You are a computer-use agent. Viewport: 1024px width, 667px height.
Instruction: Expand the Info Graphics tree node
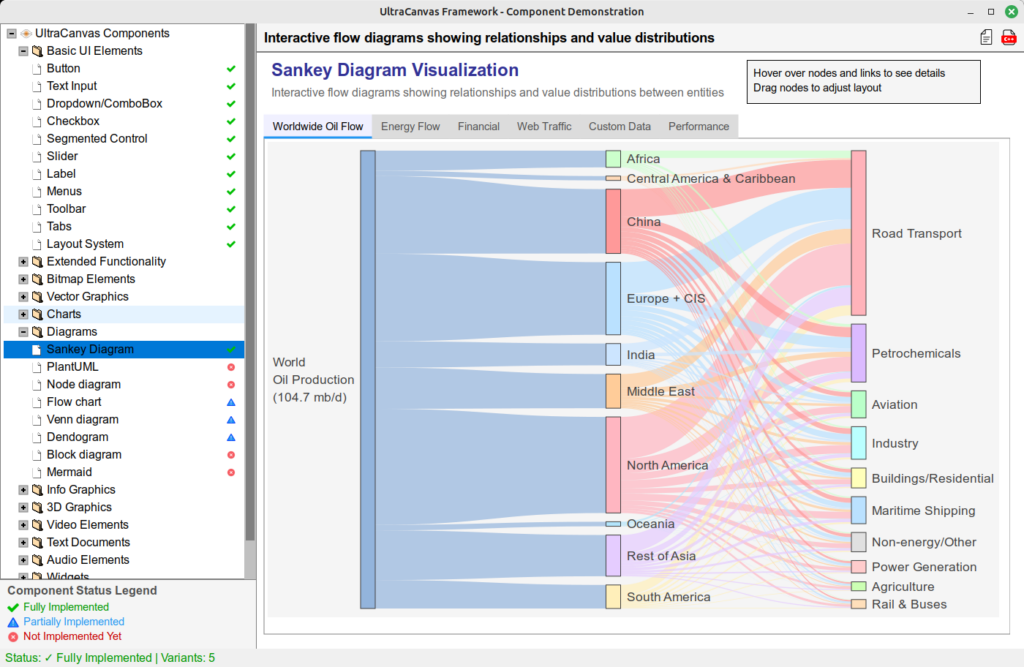23,490
